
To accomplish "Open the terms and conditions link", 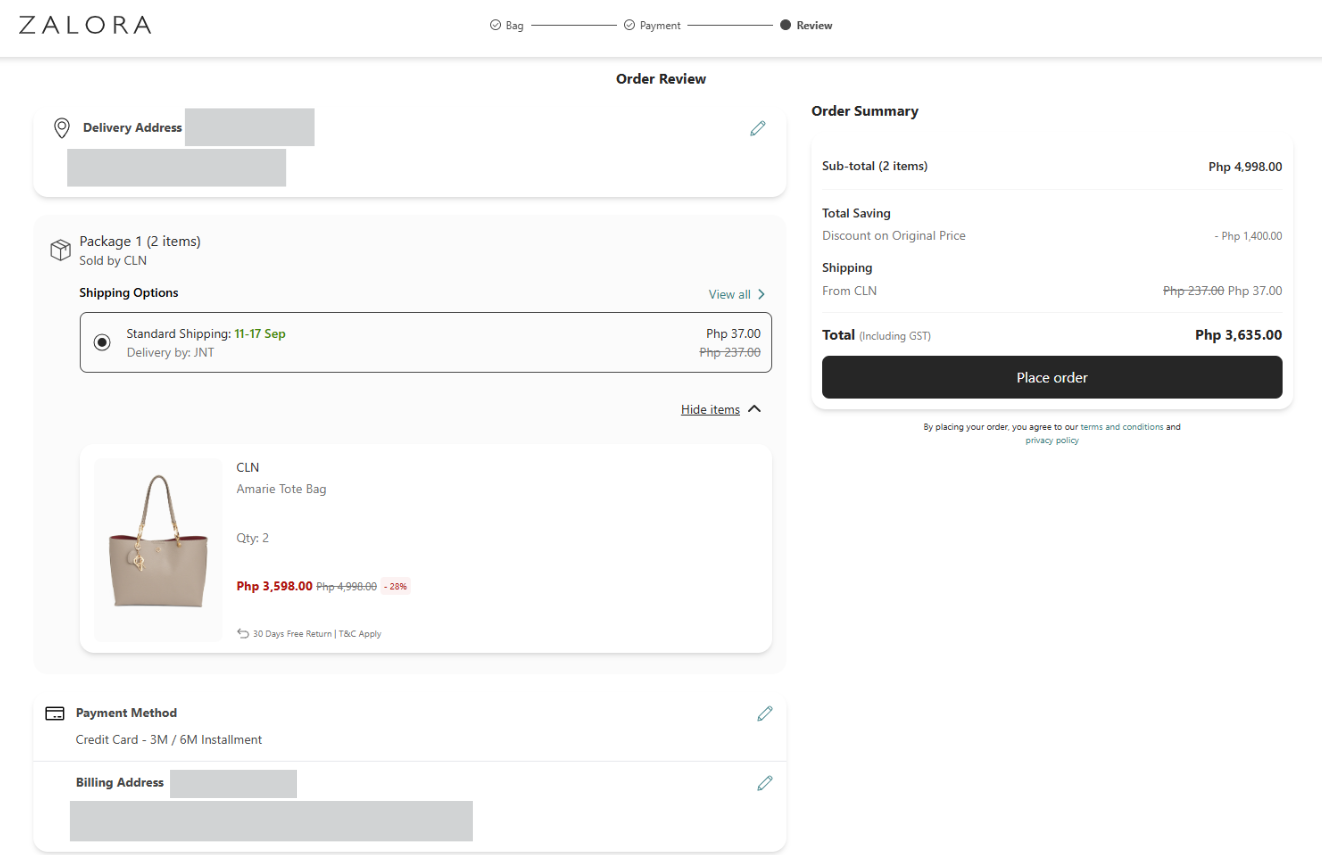I will point(1121,427).
